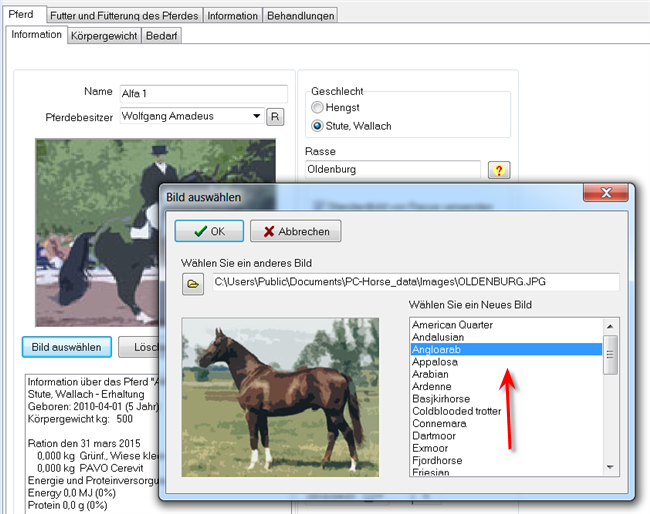The width and height of the screenshot is (650, 514).
Task: Click the Protein 0,0 g (0%) line
Action: pyautogui.click(x=68, y=505)
